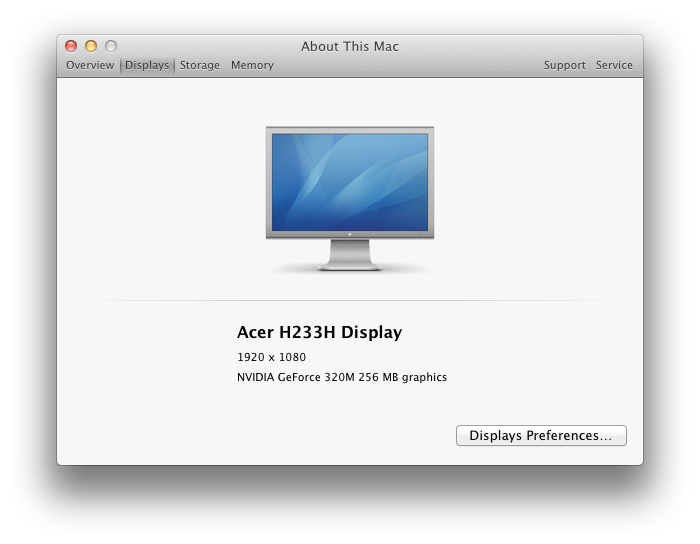Image resolution: width=700 pixels, height=544 pixels.
Task: Click the Acer H233H Display heading
Action: coord(319,332)
